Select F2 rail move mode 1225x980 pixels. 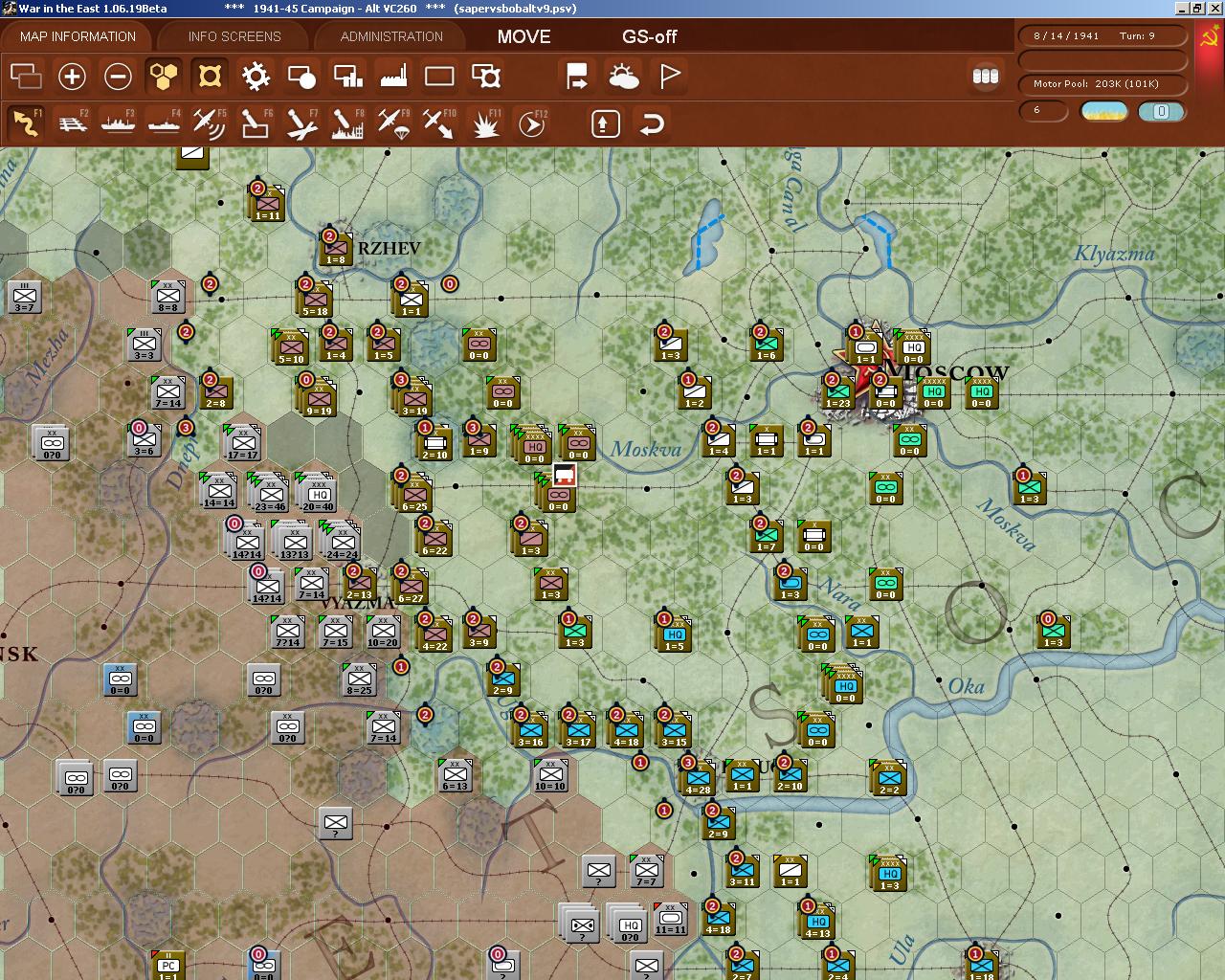(x=72, y=123)
